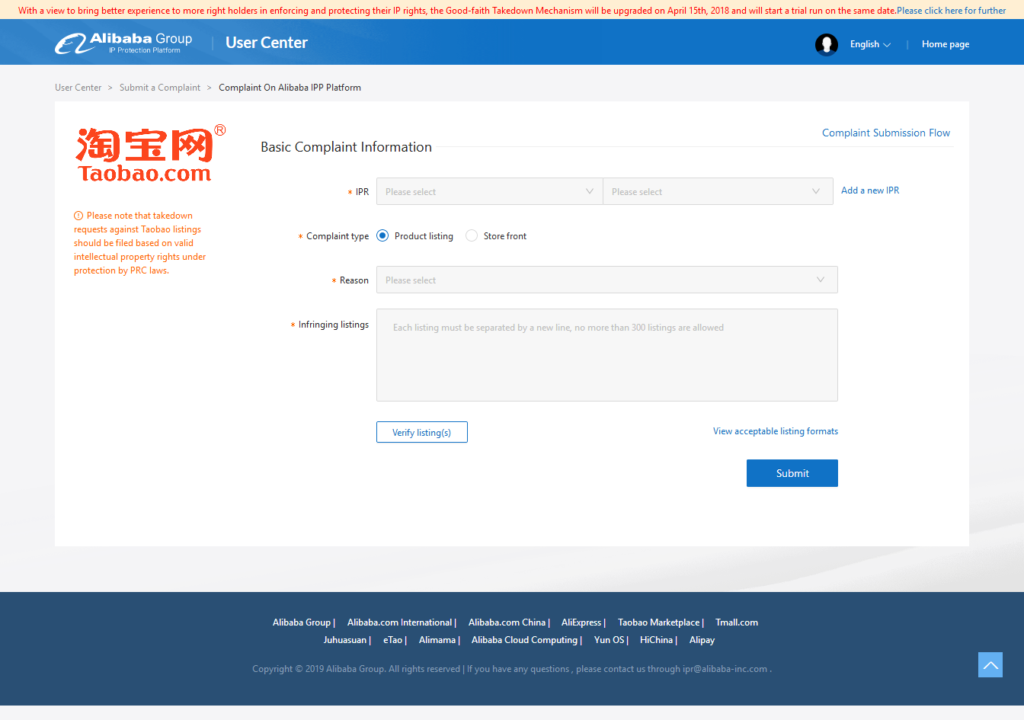Click the Home page header link
The image size is (1024, 720).
point(945,44)
